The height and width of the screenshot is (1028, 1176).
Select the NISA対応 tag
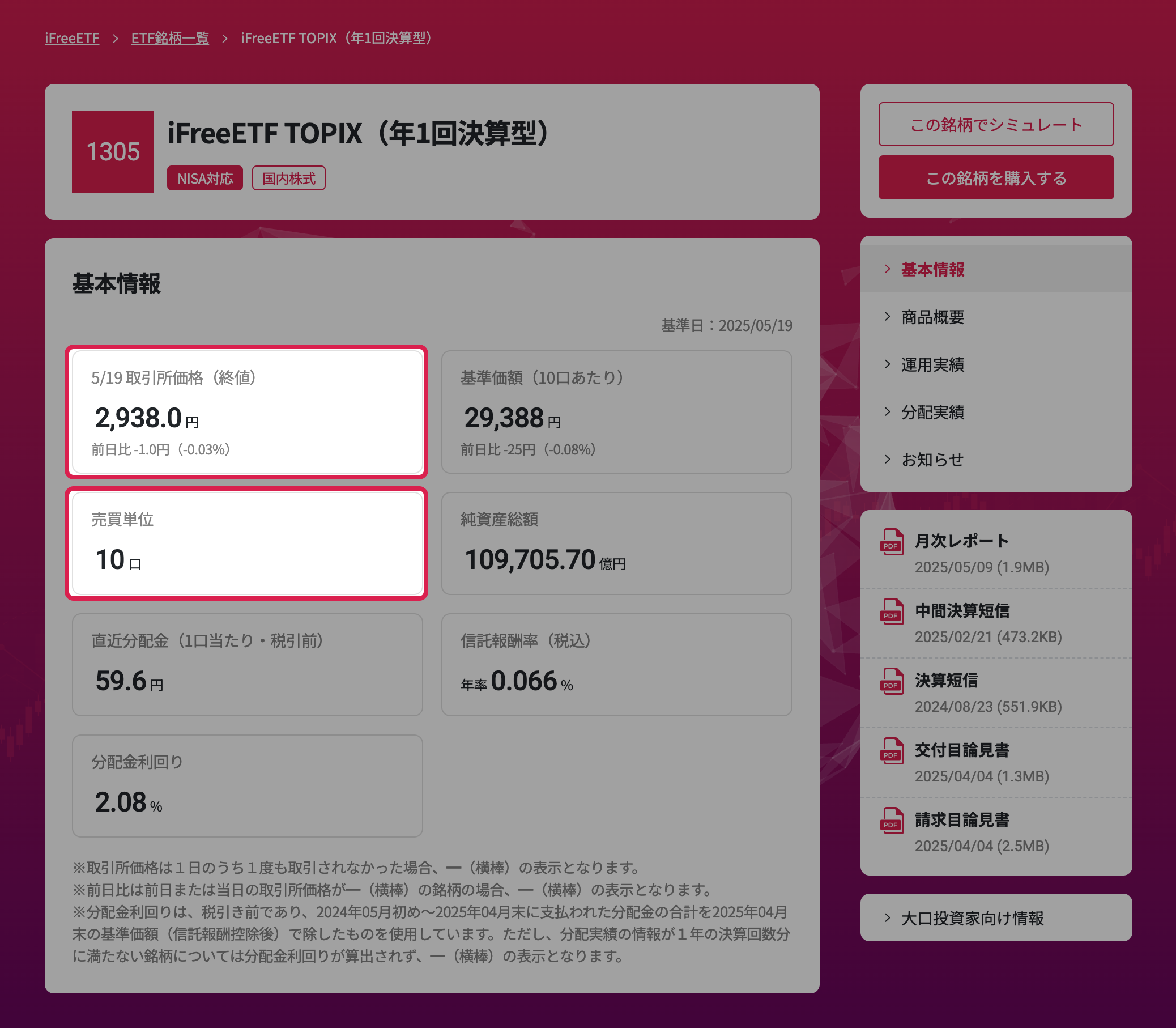click(204, 179)
